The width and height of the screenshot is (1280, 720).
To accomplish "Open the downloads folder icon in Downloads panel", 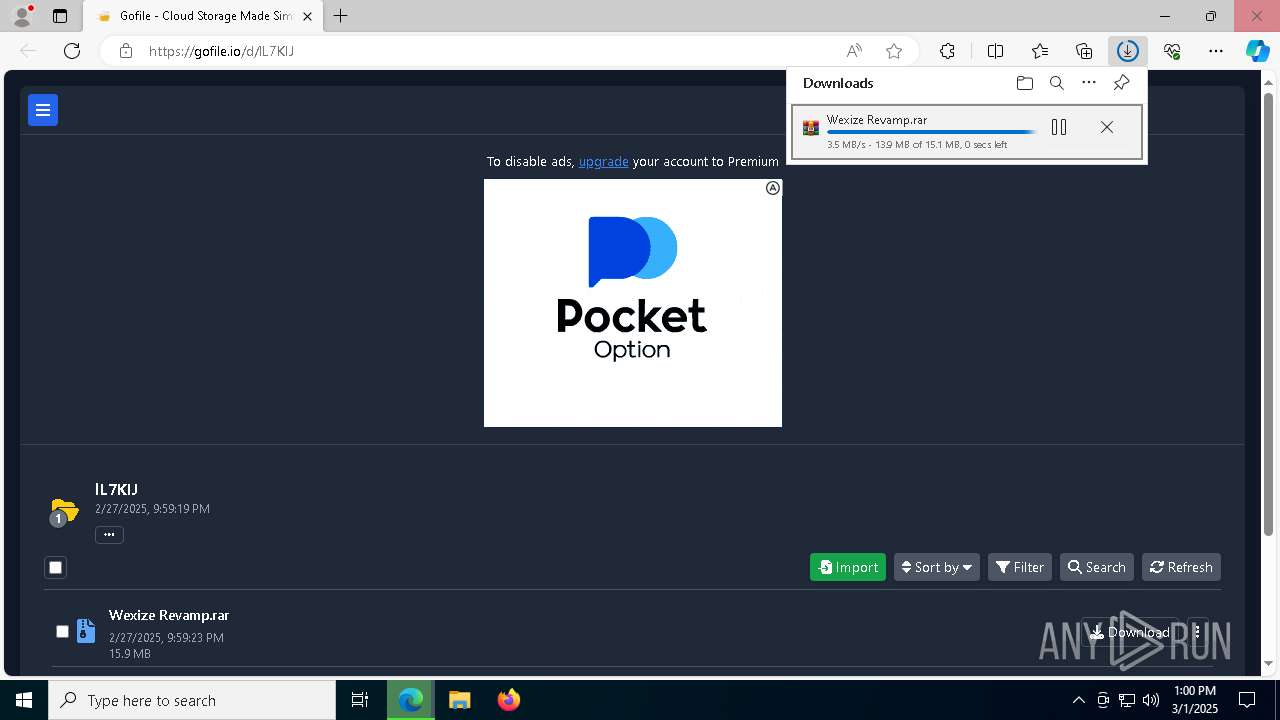I will tap(1024, 83).
